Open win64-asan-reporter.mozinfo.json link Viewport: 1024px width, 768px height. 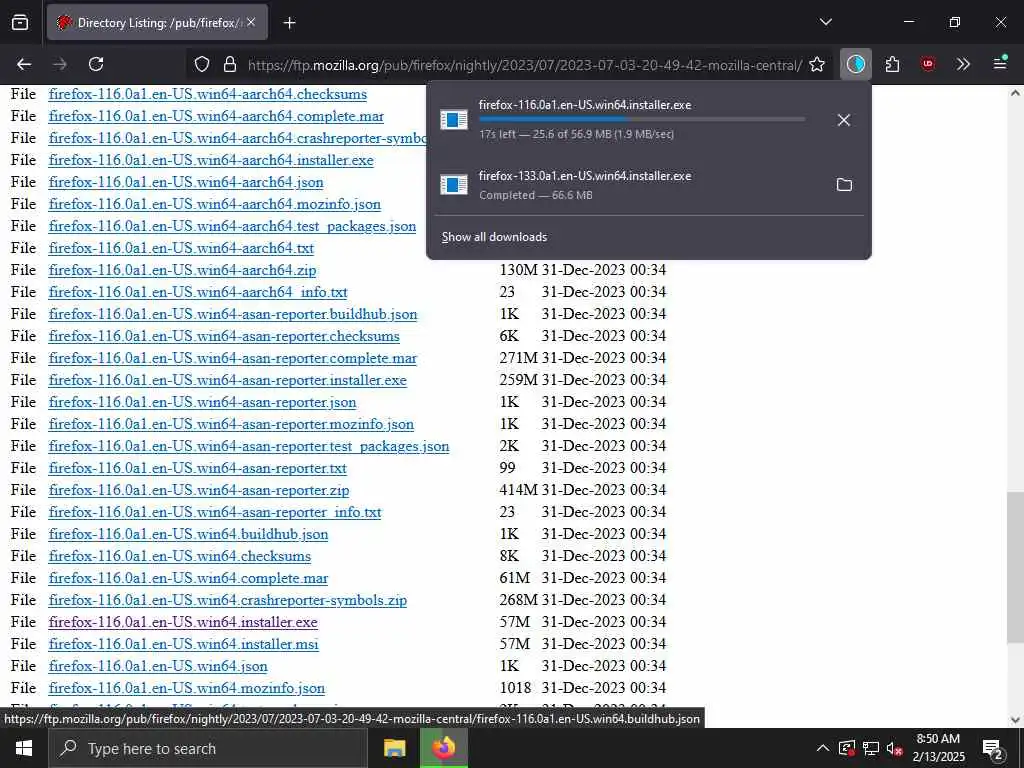231,424
